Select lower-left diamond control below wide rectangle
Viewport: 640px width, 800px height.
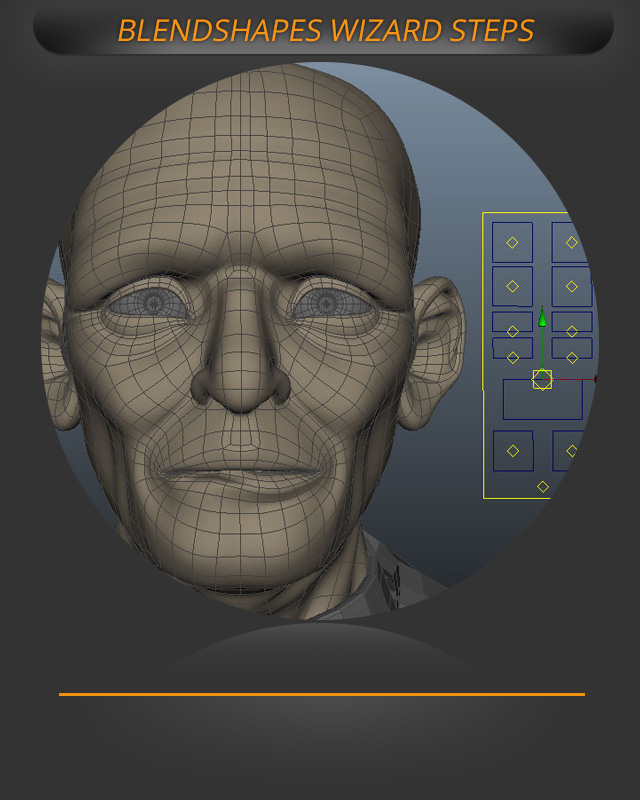tap(513, 451)
